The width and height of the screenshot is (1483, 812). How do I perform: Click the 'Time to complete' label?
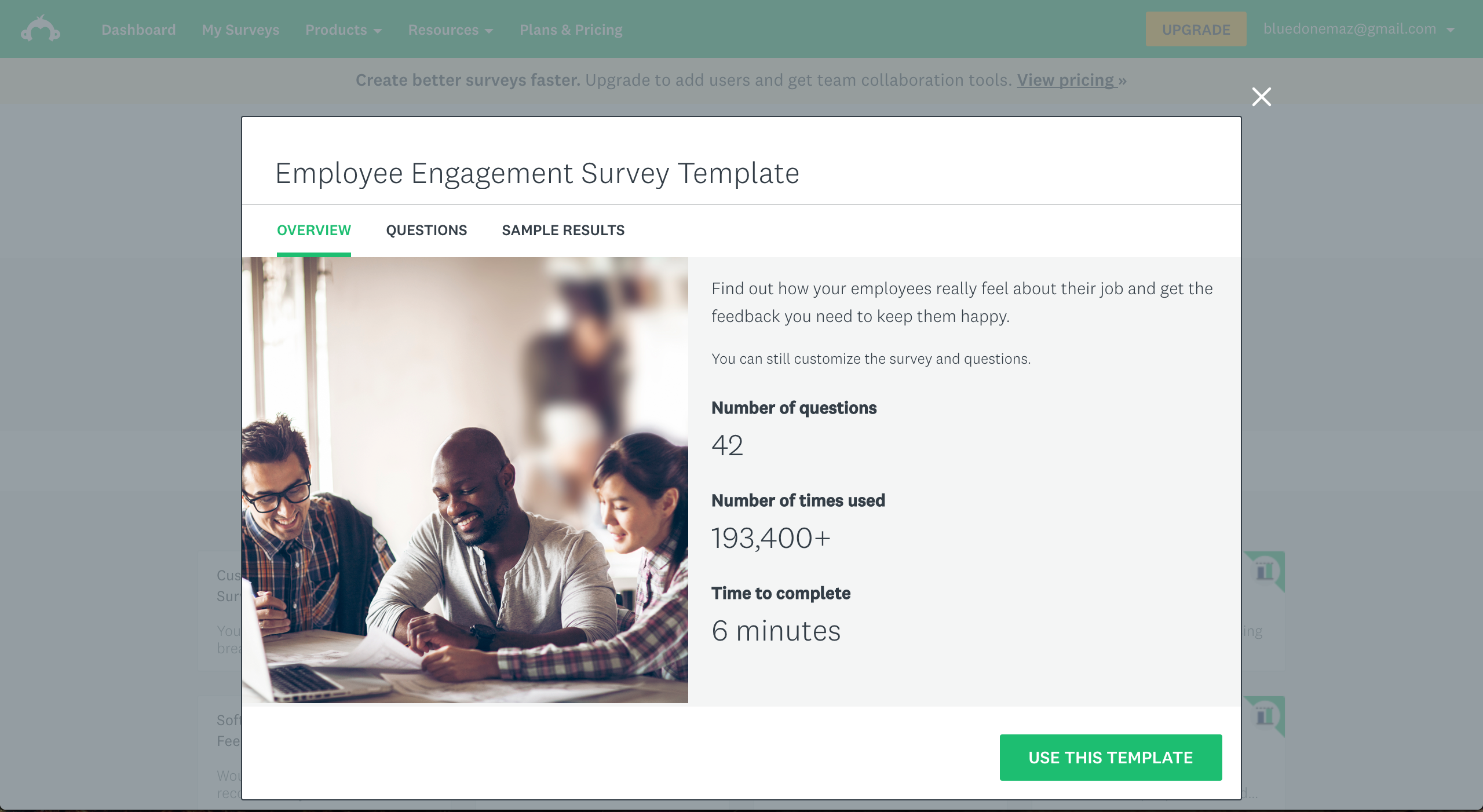[x=781, y=593]
